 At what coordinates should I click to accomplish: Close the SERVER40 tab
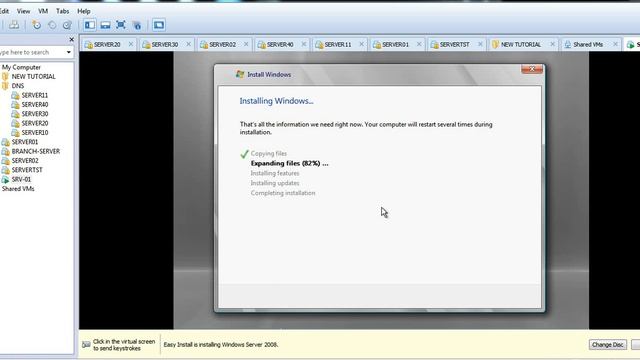[304, 44]
